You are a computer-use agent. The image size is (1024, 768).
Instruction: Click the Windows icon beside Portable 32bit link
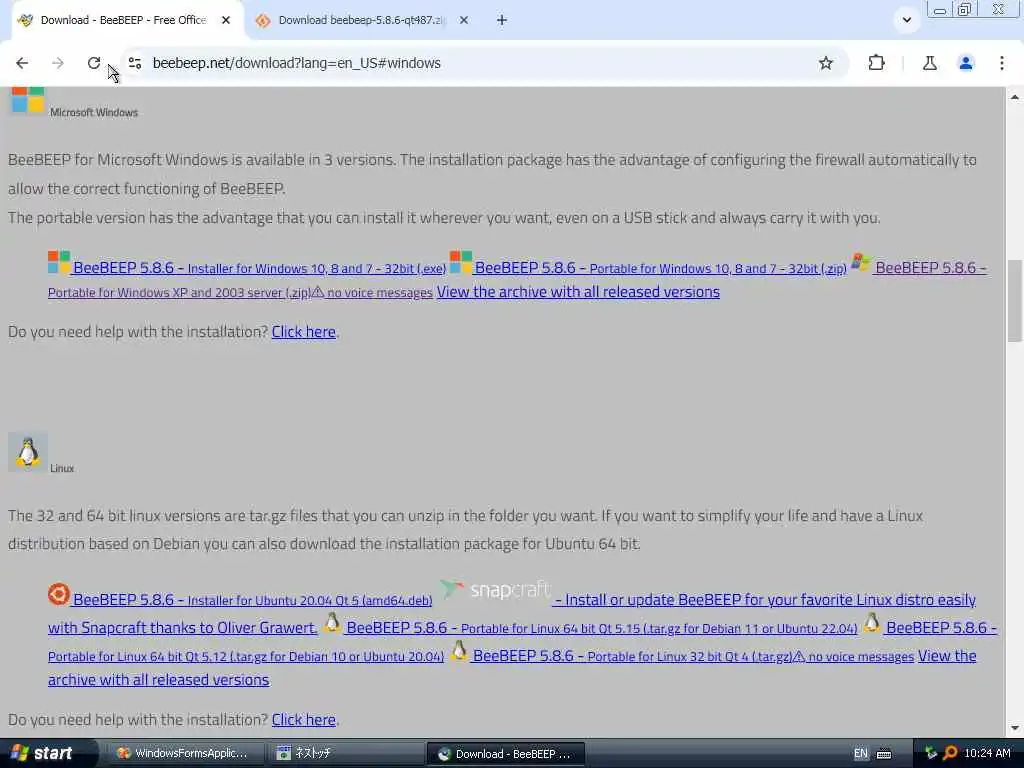460,263
